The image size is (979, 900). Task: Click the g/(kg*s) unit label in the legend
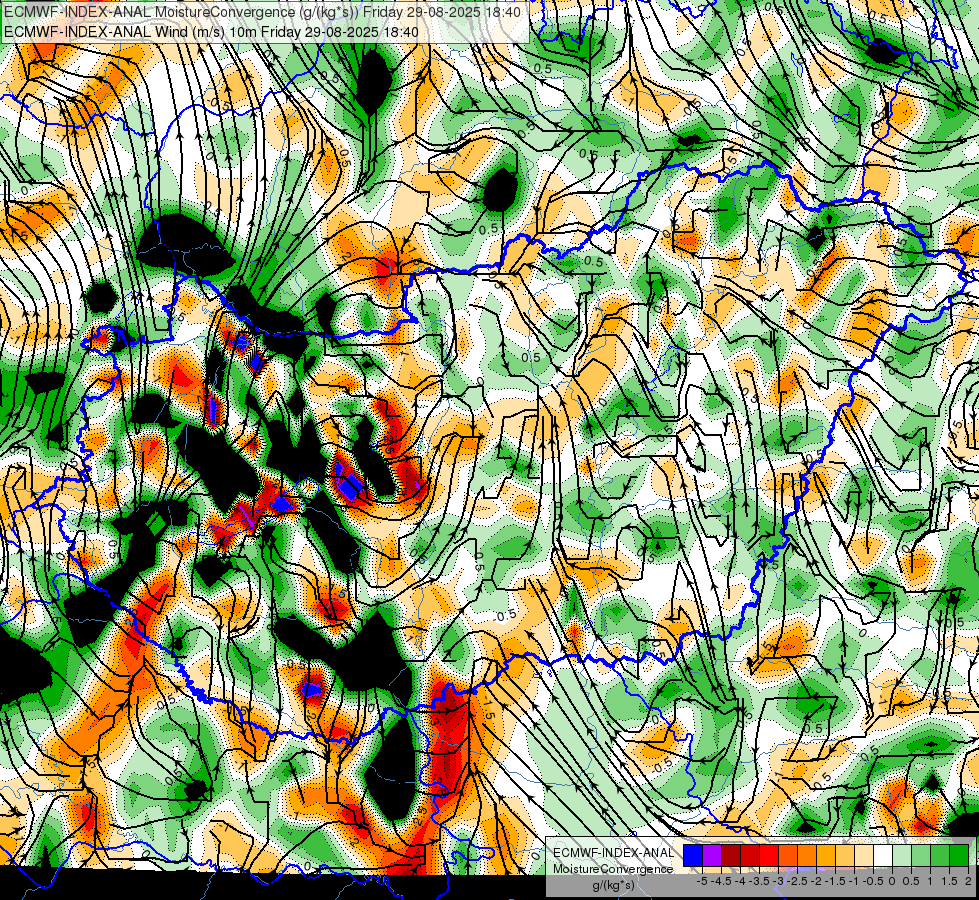tap(613, 886)
